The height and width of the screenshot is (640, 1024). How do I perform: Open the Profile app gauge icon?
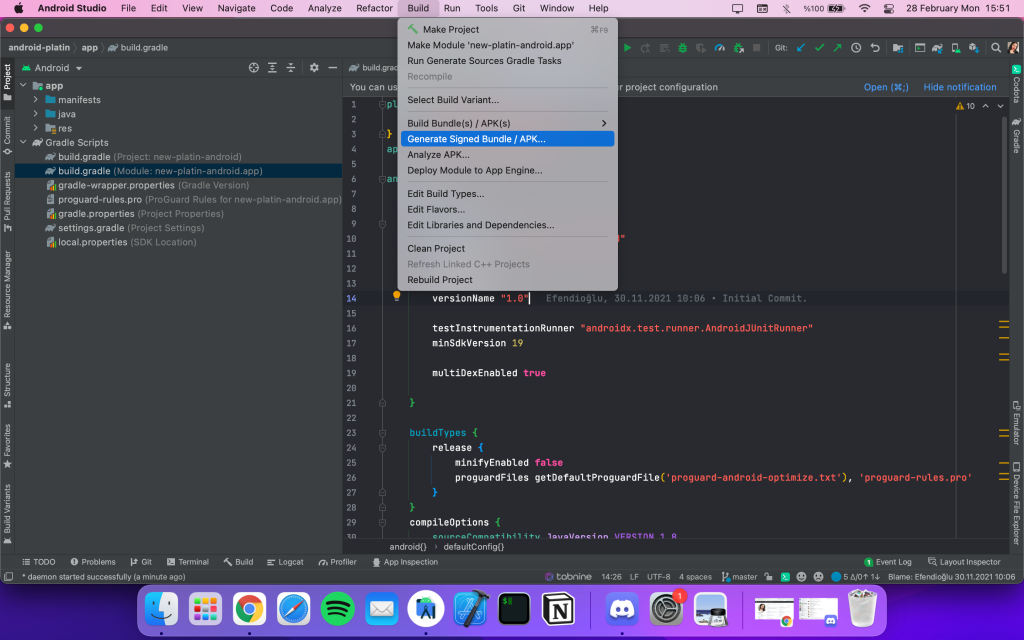[x=719, y=48]
